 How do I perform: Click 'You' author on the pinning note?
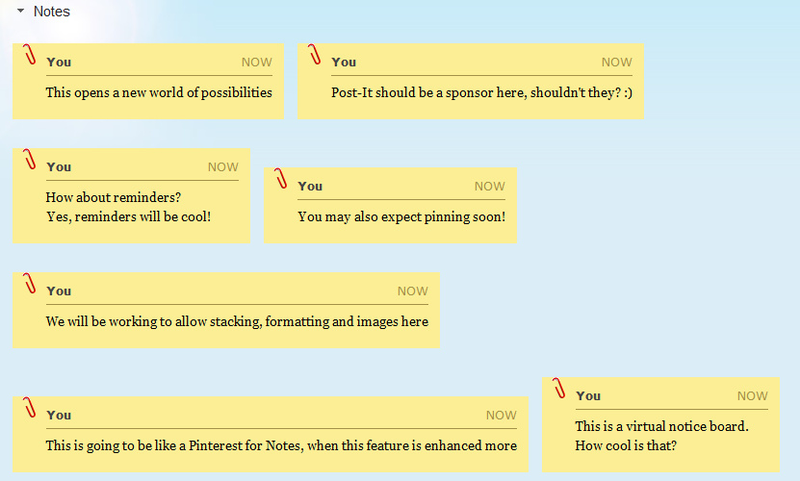(310, 186)
